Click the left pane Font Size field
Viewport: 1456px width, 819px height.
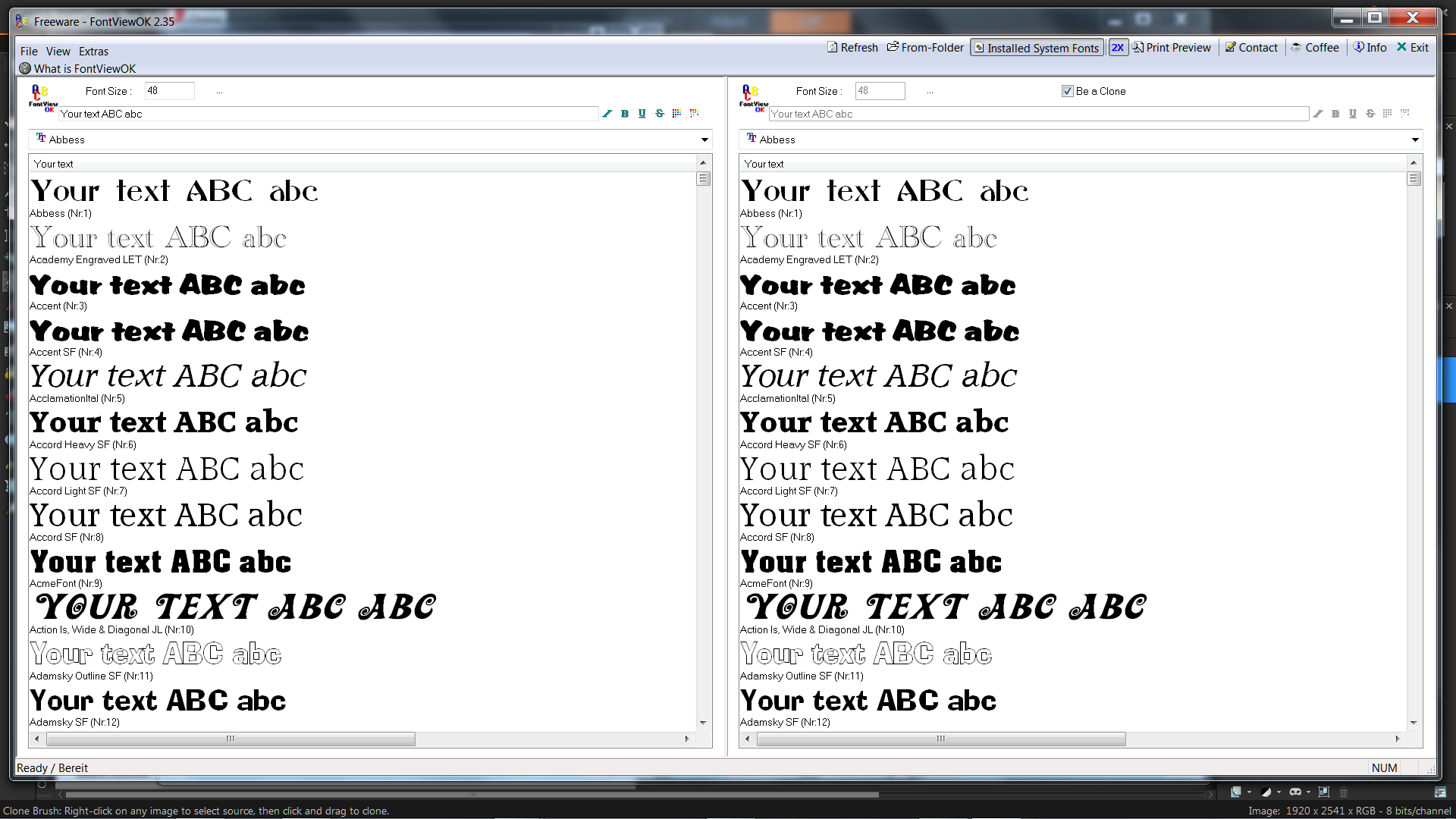(169, 91)
